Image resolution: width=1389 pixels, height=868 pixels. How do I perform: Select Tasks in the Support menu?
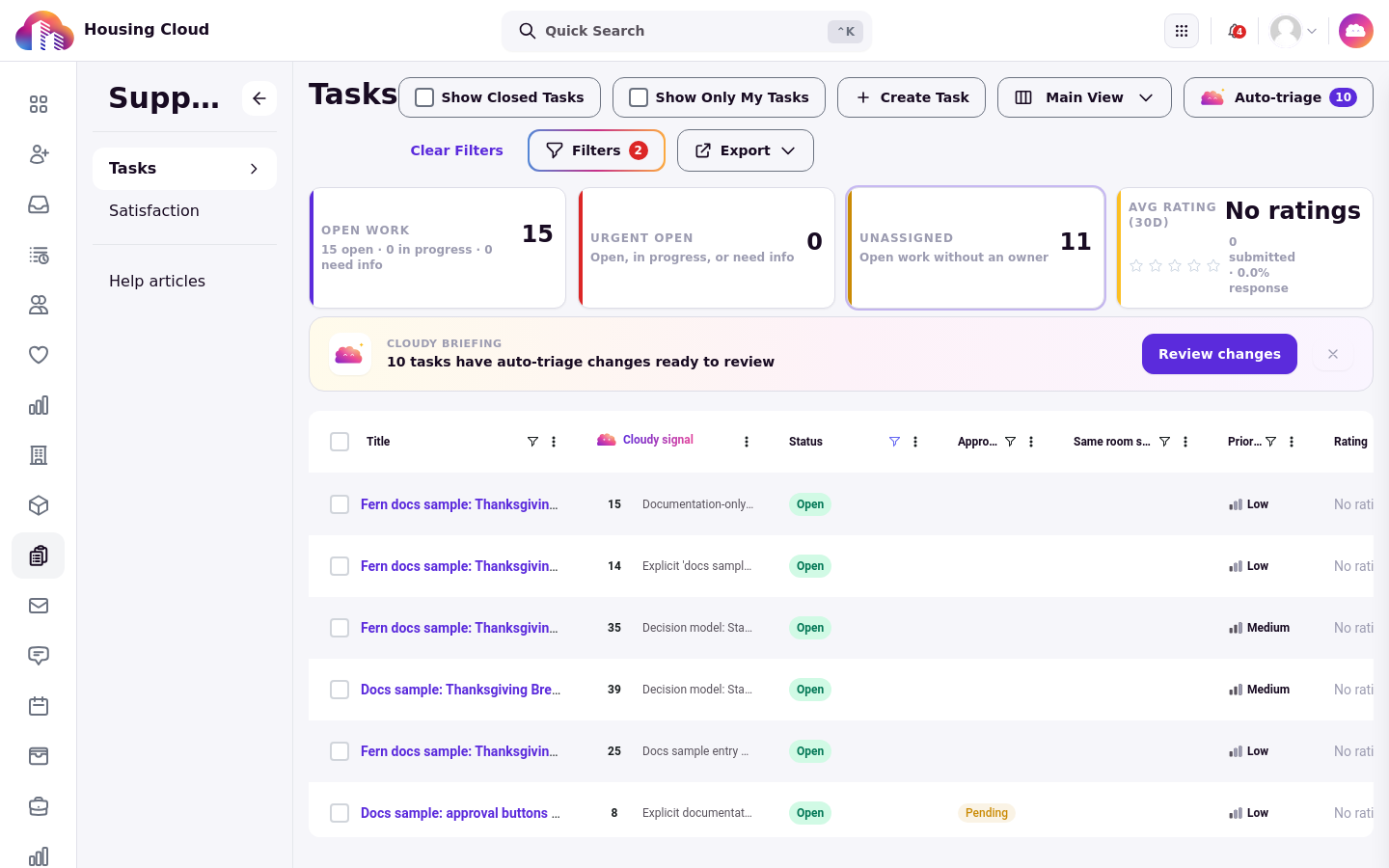(184, 169)
